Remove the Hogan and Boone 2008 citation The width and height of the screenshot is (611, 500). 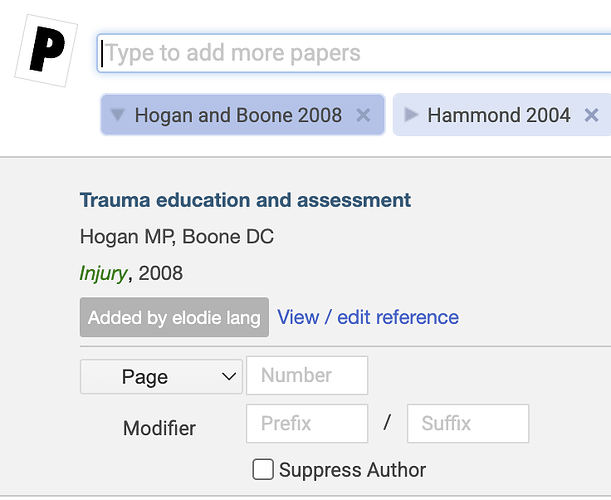tap(363, 116)
